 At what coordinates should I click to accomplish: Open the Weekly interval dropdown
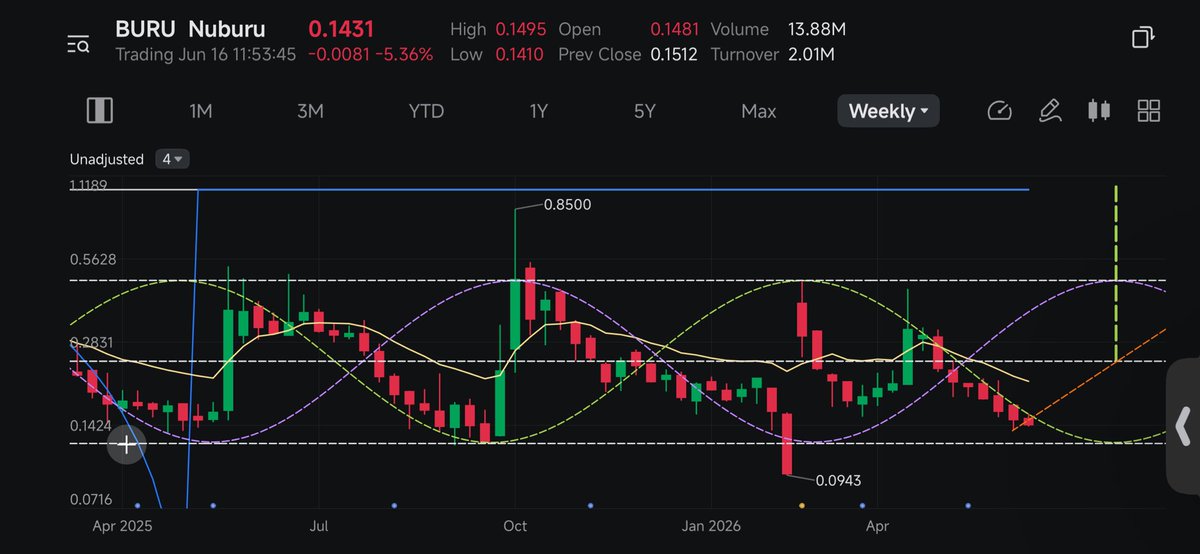point(888,111)
